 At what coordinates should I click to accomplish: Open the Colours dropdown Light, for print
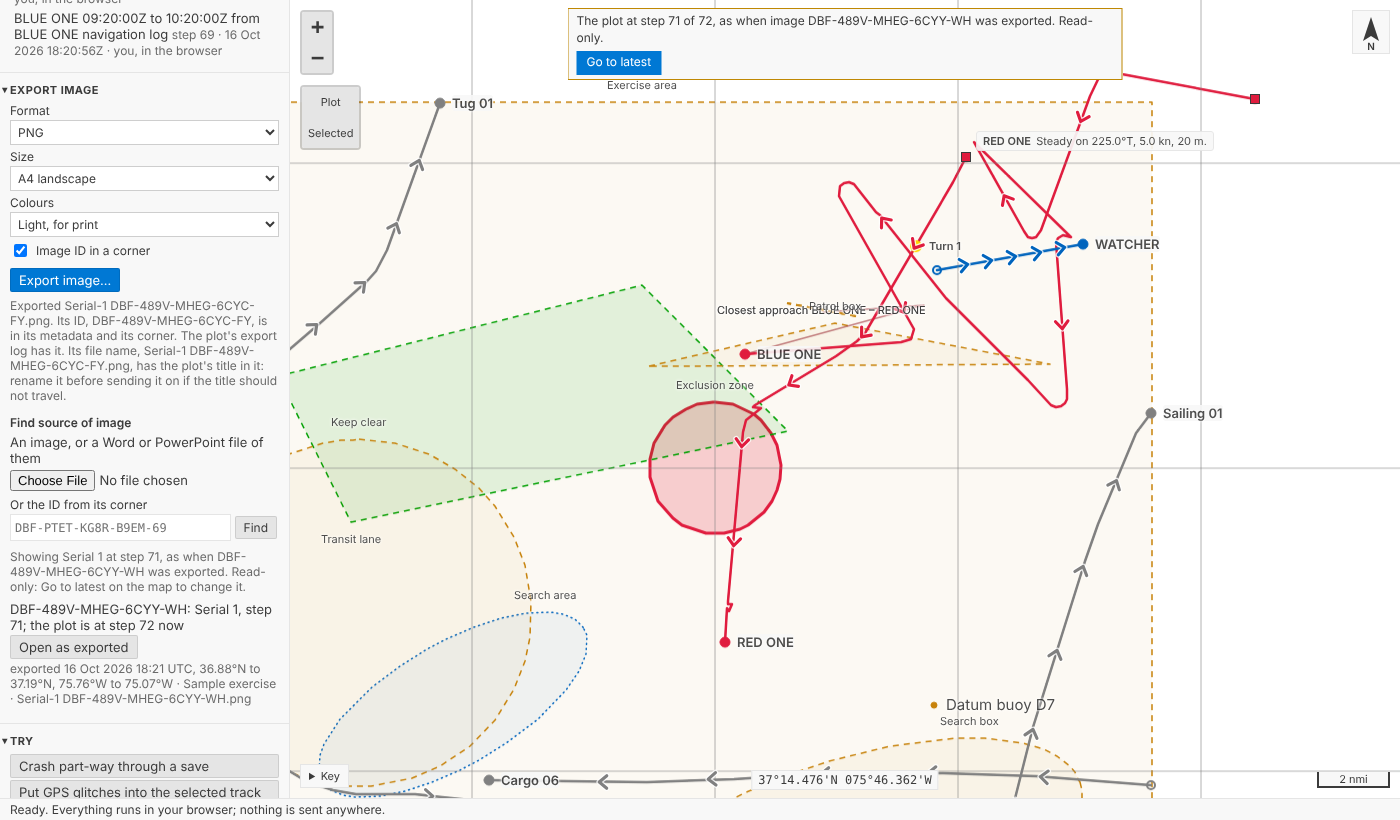[144, 224]
